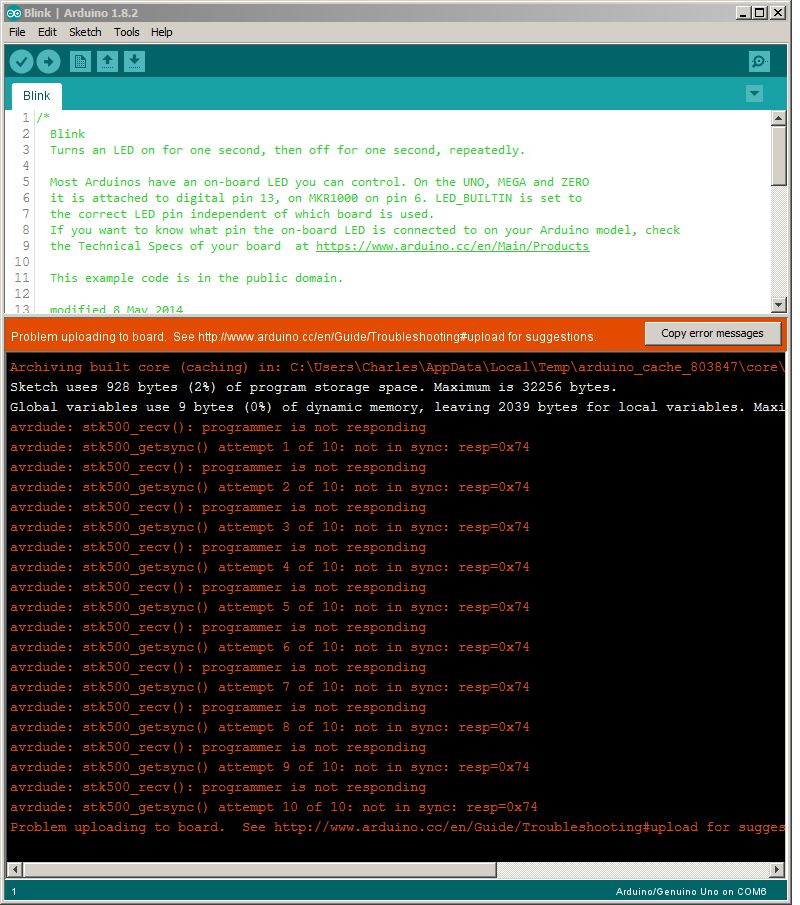This screenshot has height=905, width=800.
Task: Click the Arduino logo in title bar
Action: pyautogui.click(x=13, y=13)
